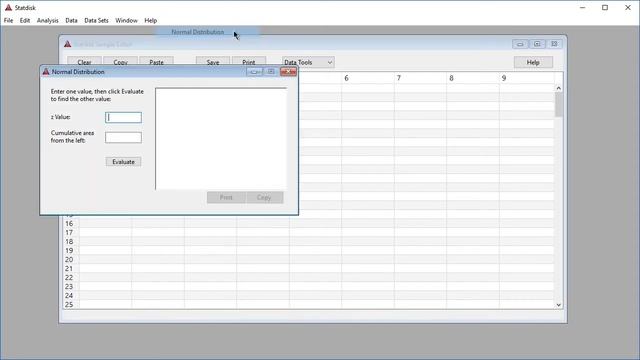Open the File menu

pyautogui.click(x=8, y=20)
